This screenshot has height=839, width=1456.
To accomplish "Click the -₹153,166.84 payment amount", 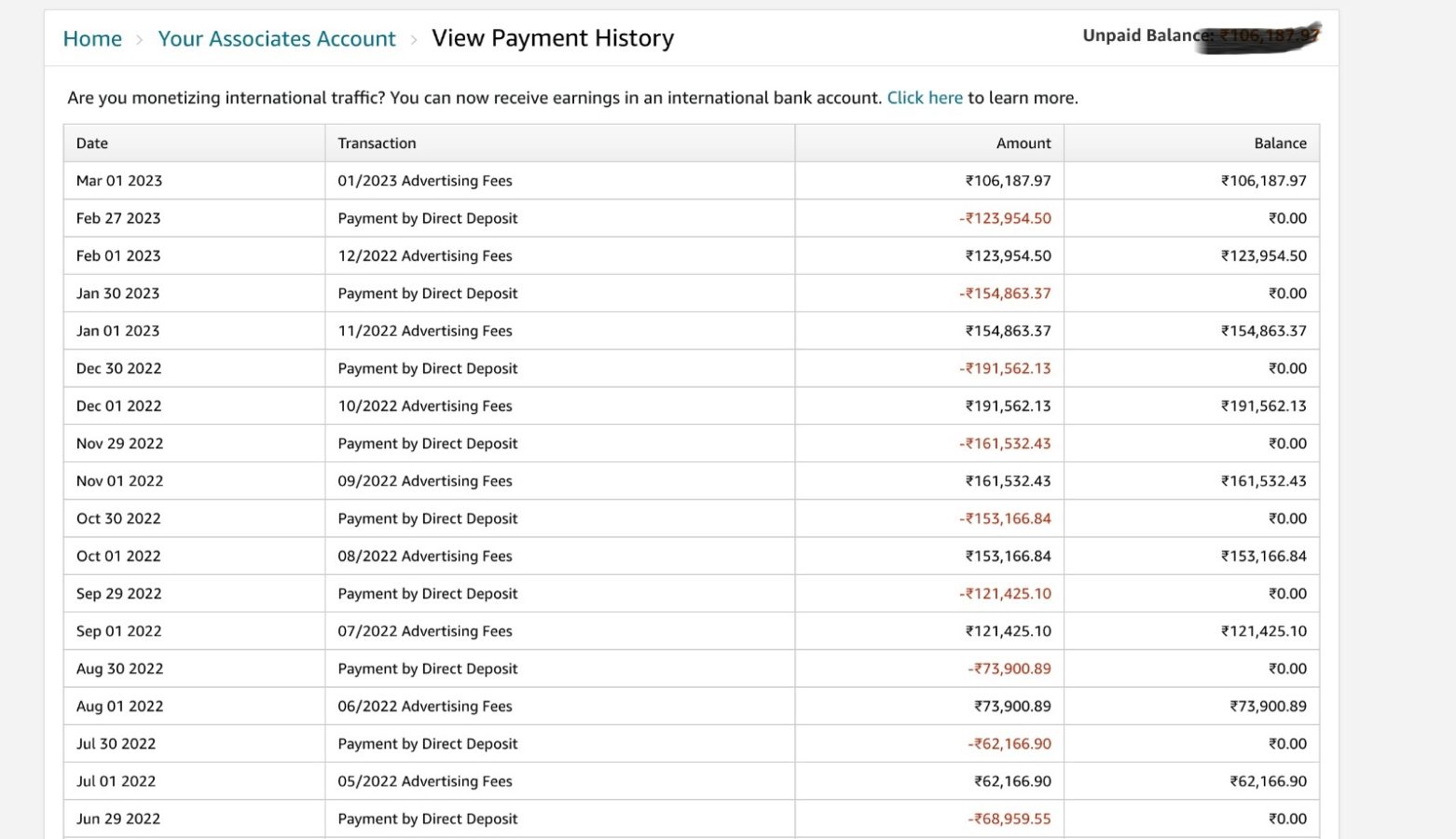I will tap(1005, 518).
